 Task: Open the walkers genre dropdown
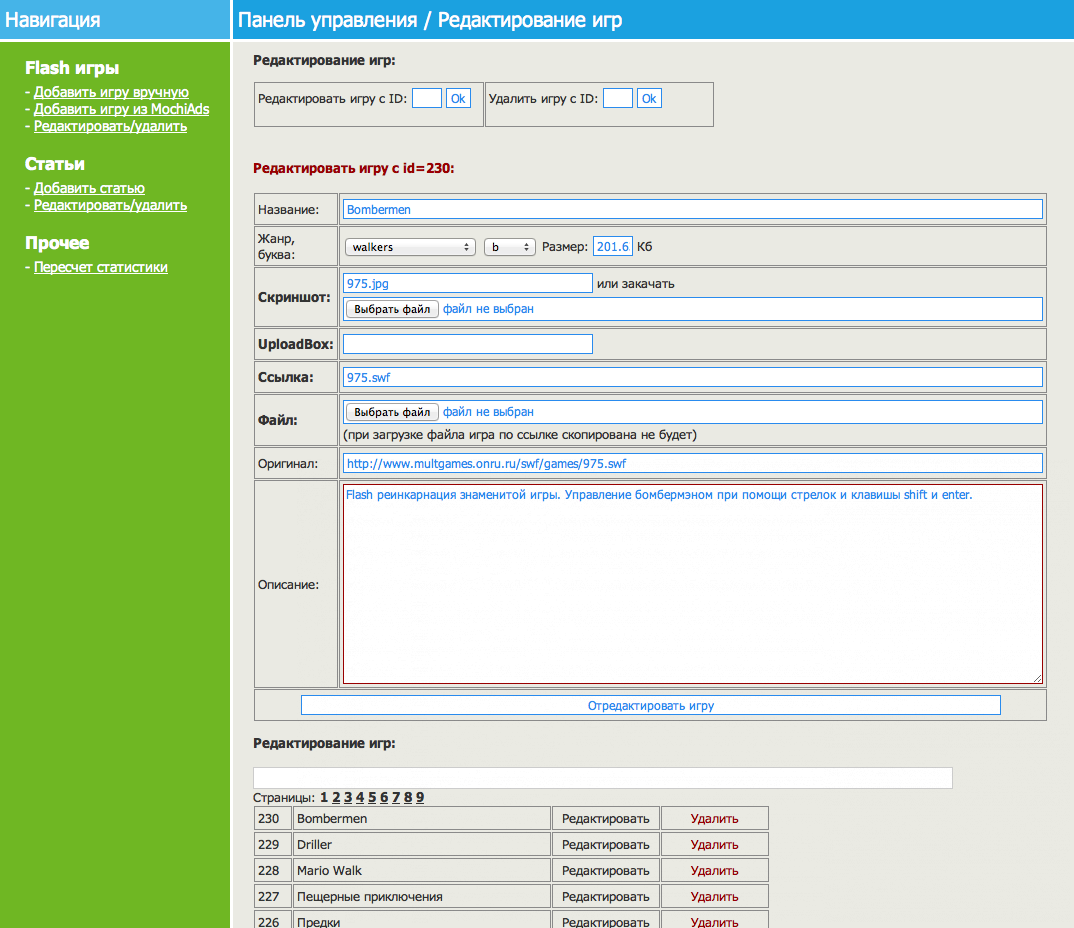coord(410,247)
